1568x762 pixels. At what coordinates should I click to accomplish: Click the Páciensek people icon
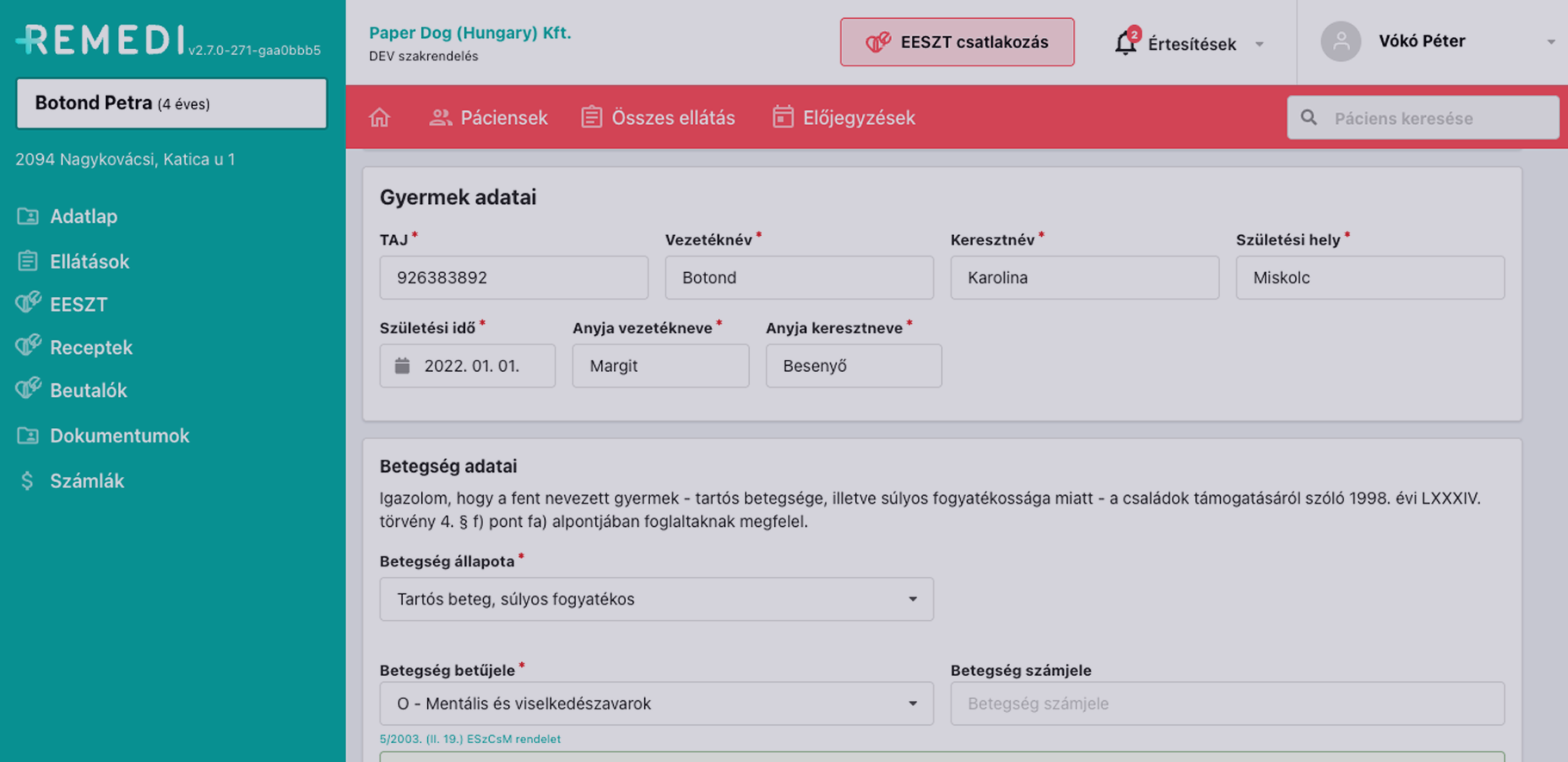(x=440, y=117)
